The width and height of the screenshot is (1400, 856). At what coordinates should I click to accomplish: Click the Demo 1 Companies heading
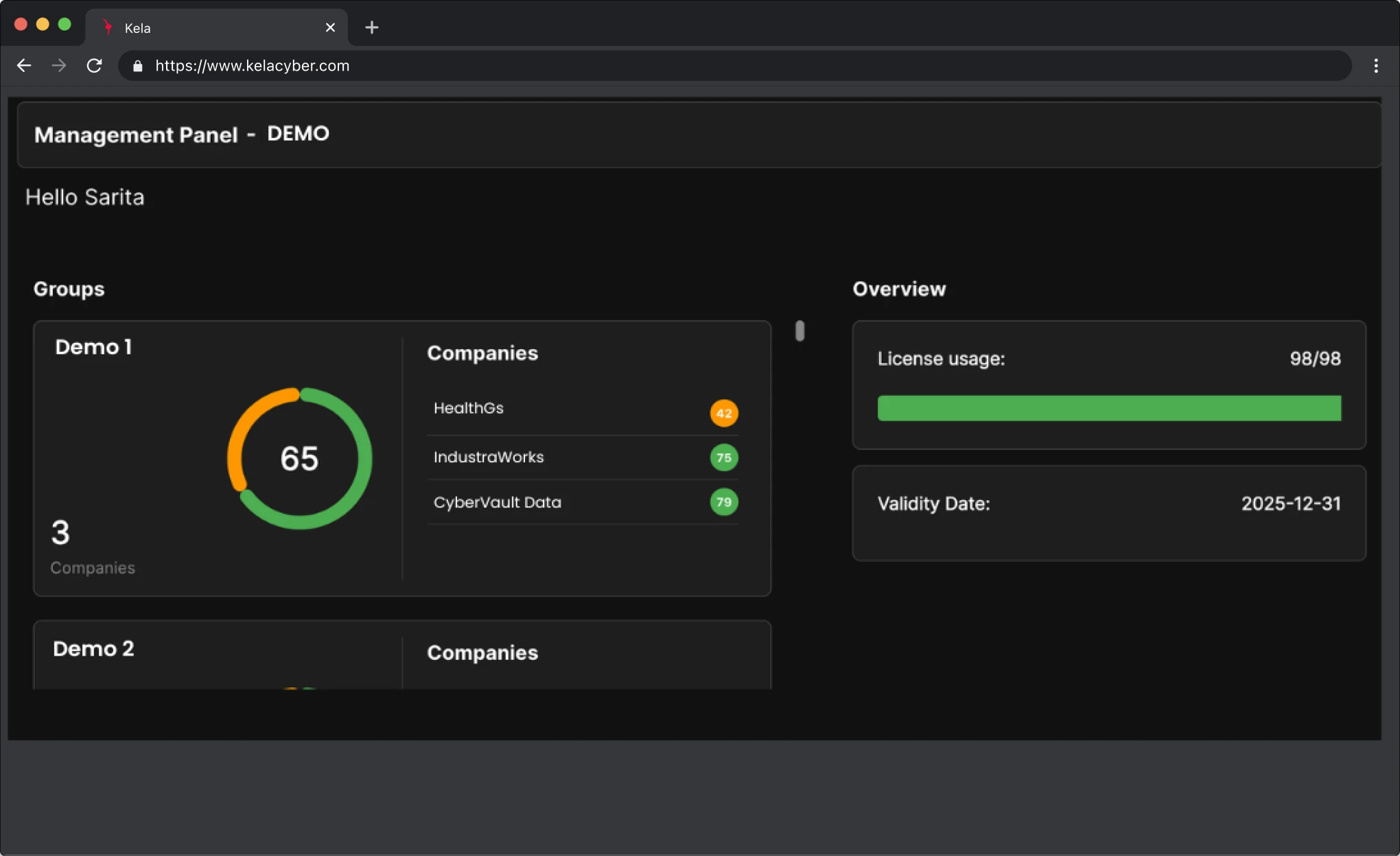tap(482, 353)
